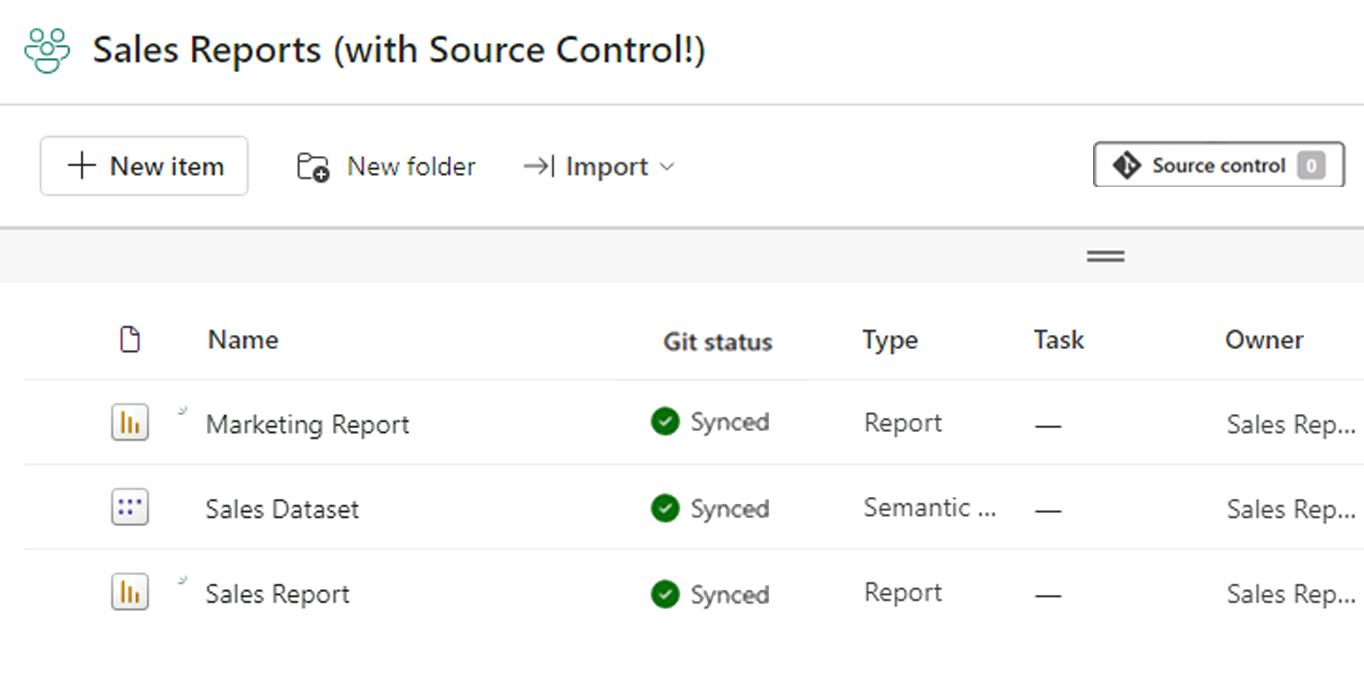Click the New item button

click(144, 166)
